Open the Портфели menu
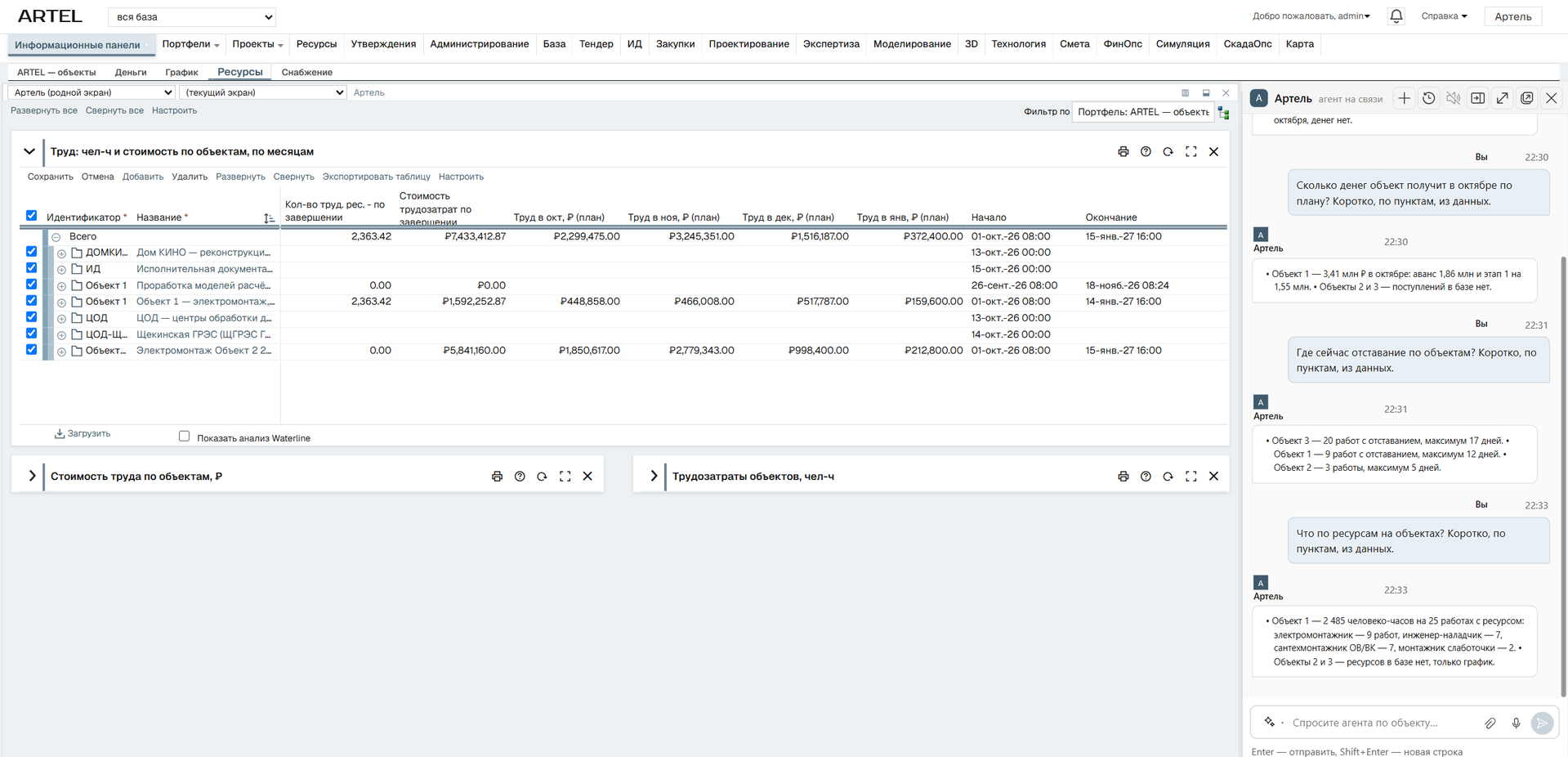This screenshot has height=757, width=1568. point(190,44)
